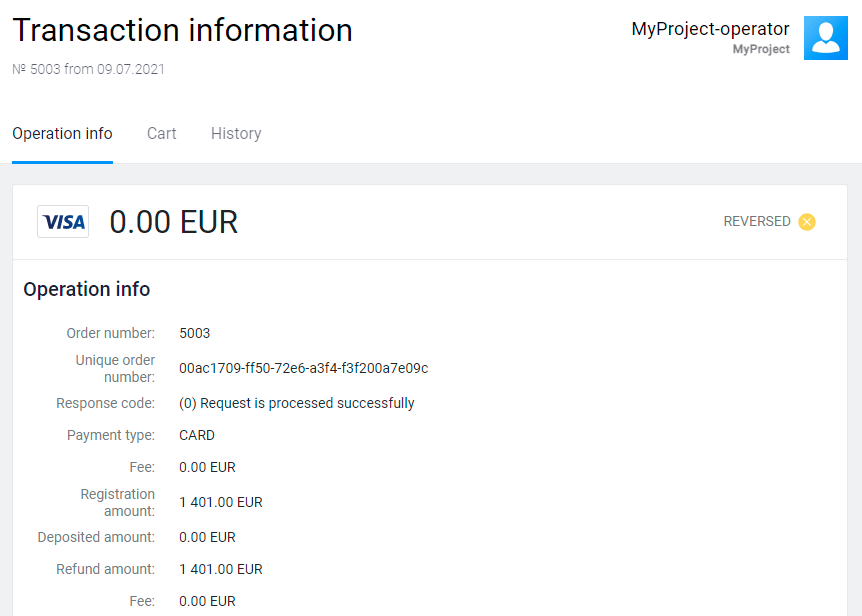Select the unique order number UUID value

click(303, 368)
